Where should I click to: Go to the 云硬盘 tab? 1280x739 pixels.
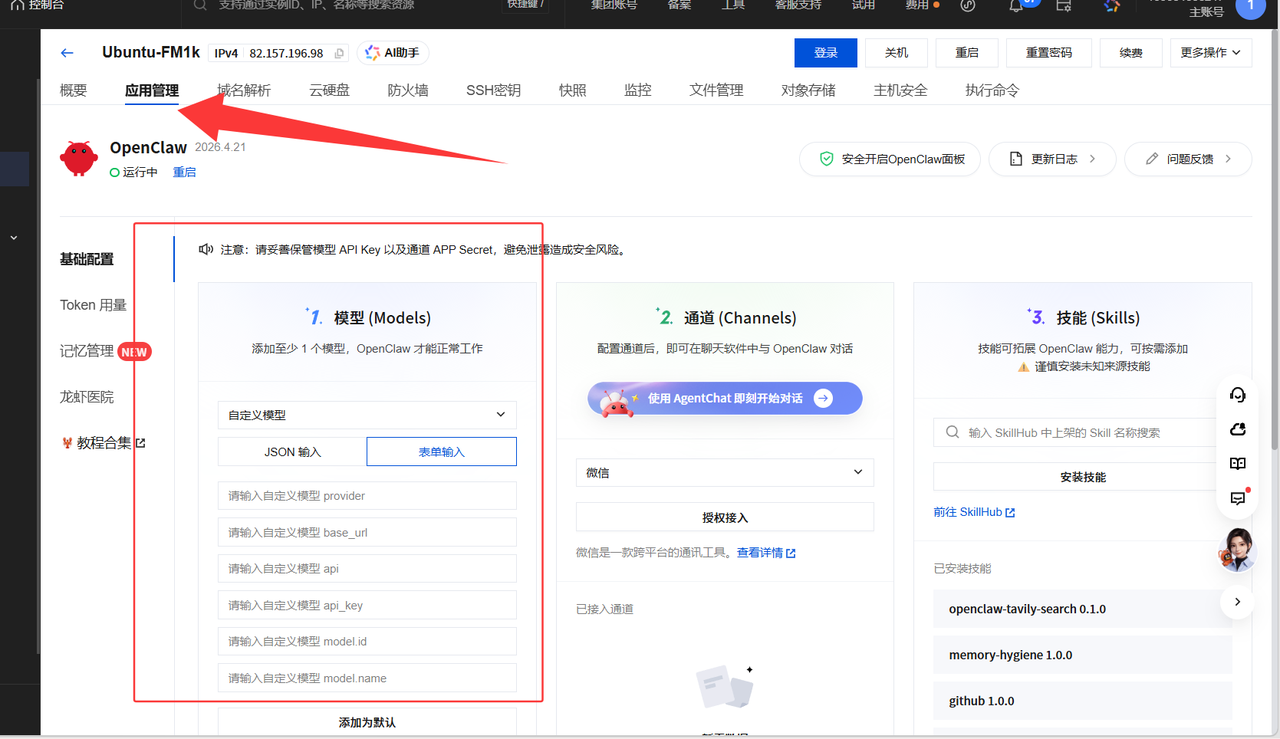coord(329,90)
